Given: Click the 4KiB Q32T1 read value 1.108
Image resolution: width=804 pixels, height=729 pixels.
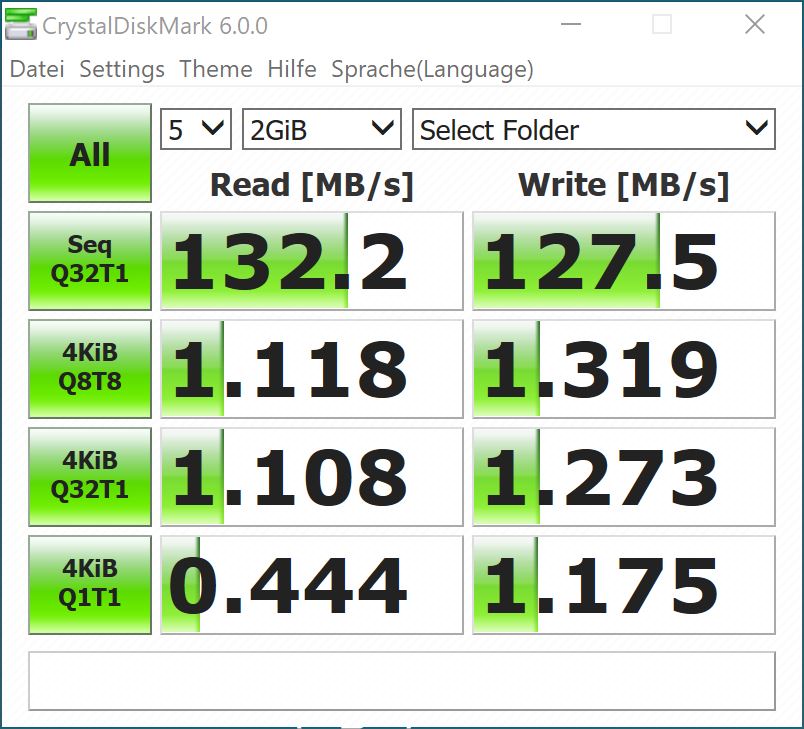Looking at the screenshot, I should tap(312, 477).
